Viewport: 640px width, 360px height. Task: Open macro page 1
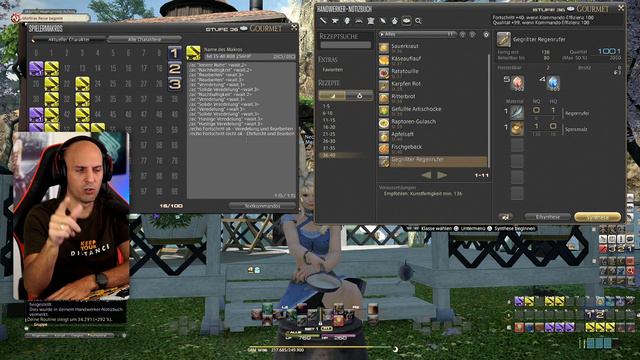[x=175, y=53]
